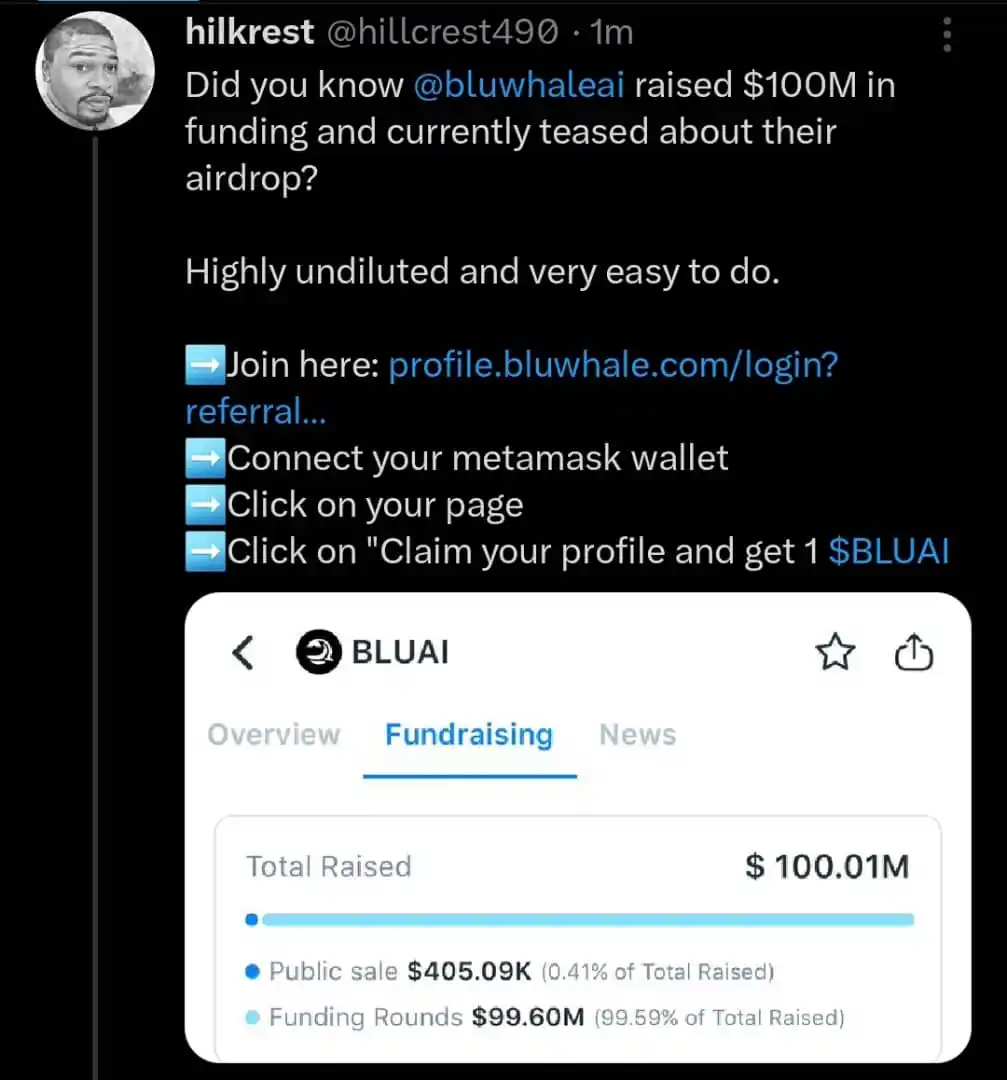The width and height of the screenshot is (1007, 1080).
Task: Go back using the left chevron arrow
Action: 242,652
